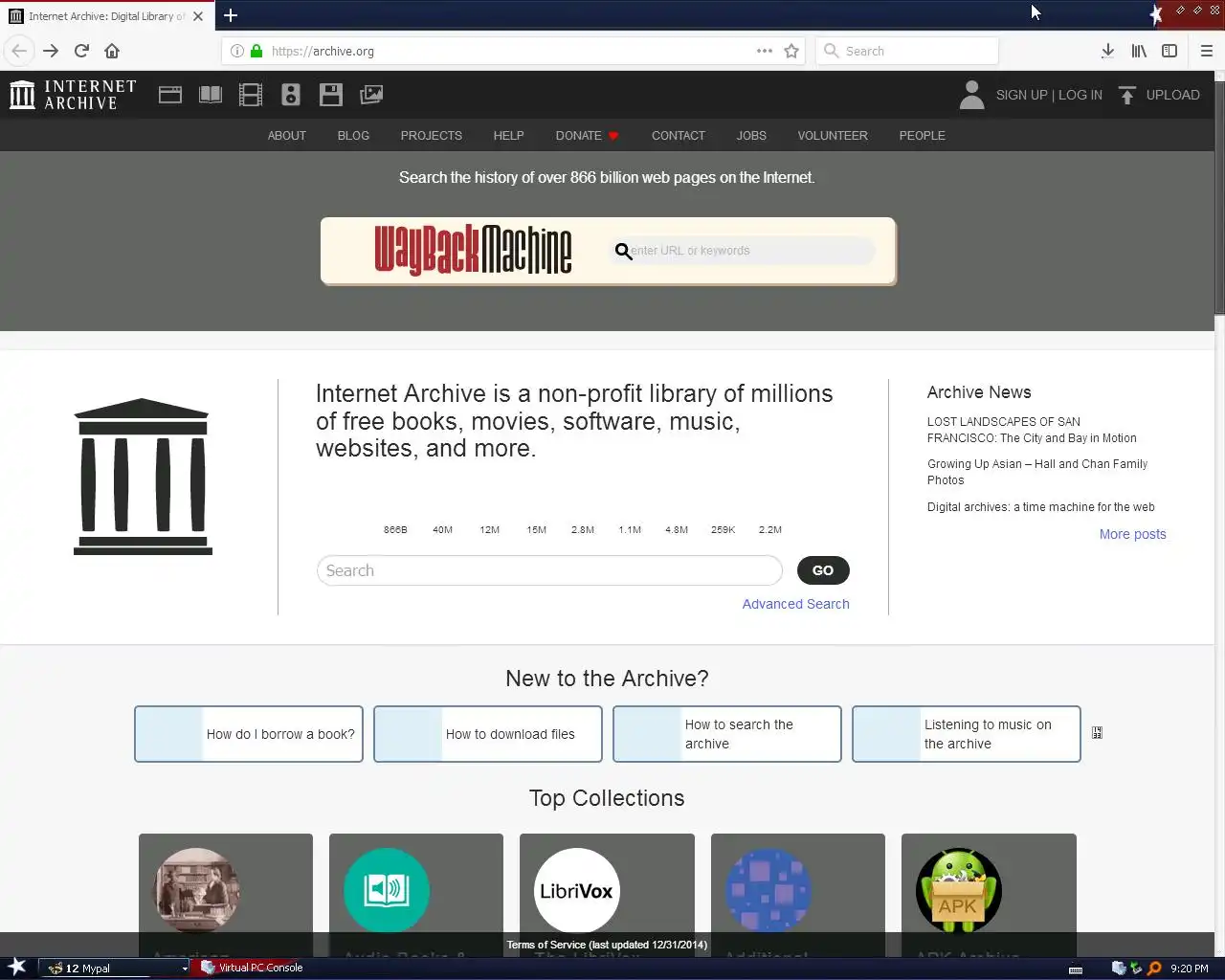The image size is (1225, 980).
Task: Open a new browser tab
Action: click(x=231, y=15)
